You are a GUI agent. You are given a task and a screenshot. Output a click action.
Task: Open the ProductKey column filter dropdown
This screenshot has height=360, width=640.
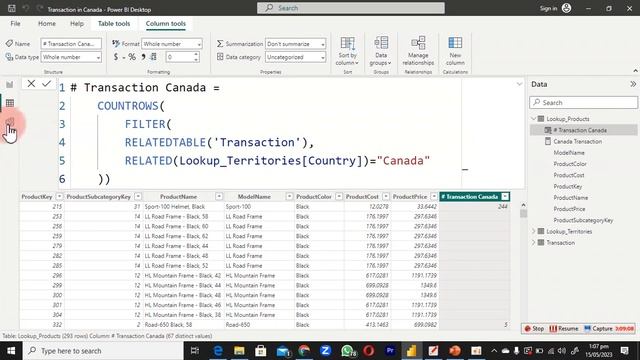pyautogui.click(x=60, y=197)
